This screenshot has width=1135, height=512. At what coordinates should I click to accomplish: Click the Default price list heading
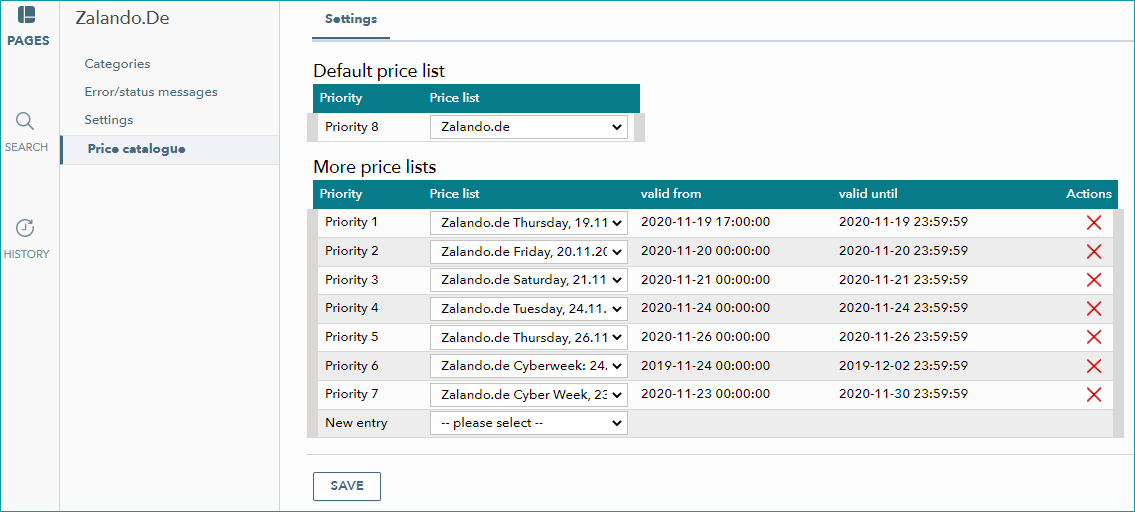pyautogui.click(x=379, y=71)
